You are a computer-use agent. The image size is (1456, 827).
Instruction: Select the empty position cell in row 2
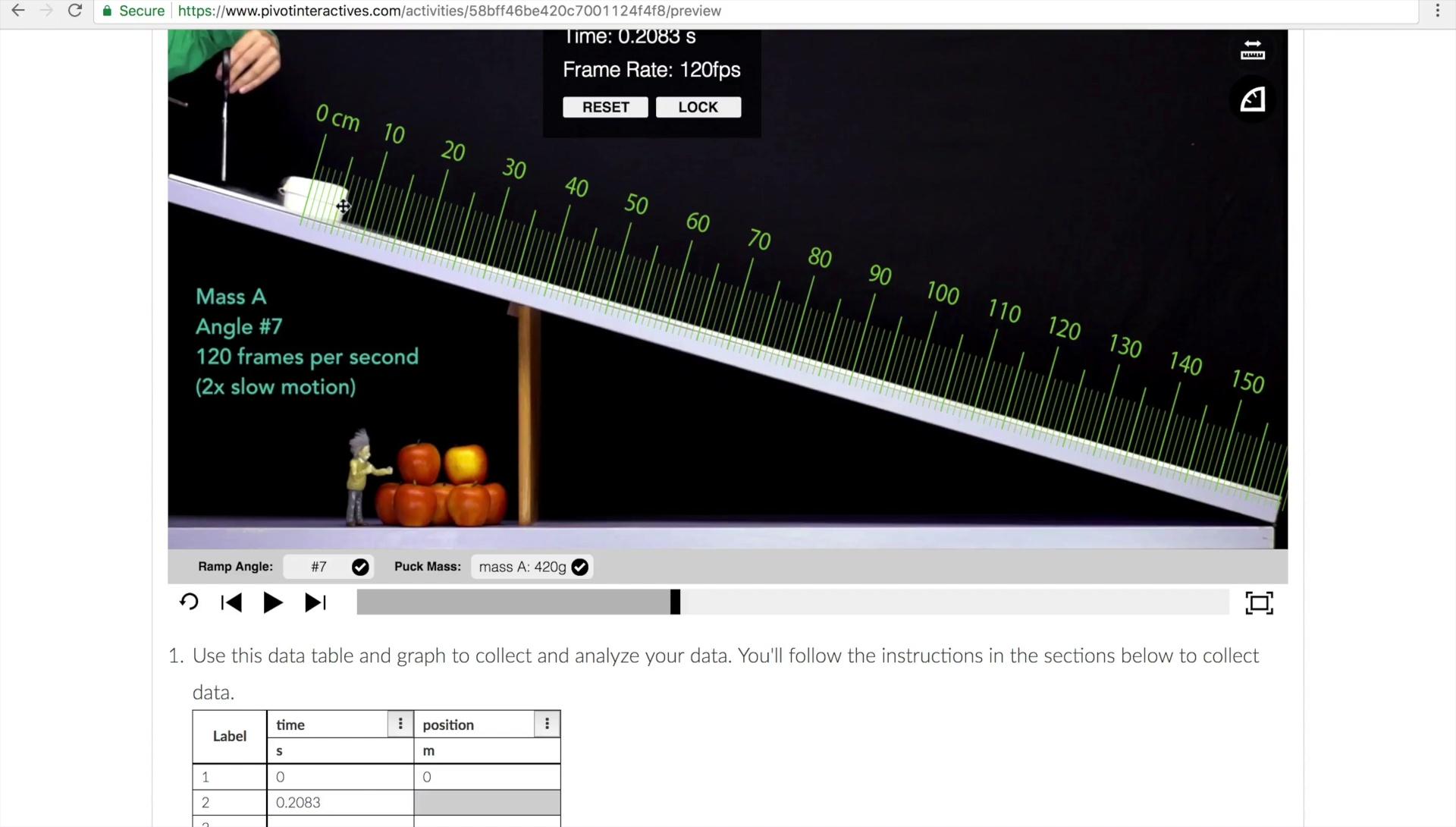tap(486, 802)
